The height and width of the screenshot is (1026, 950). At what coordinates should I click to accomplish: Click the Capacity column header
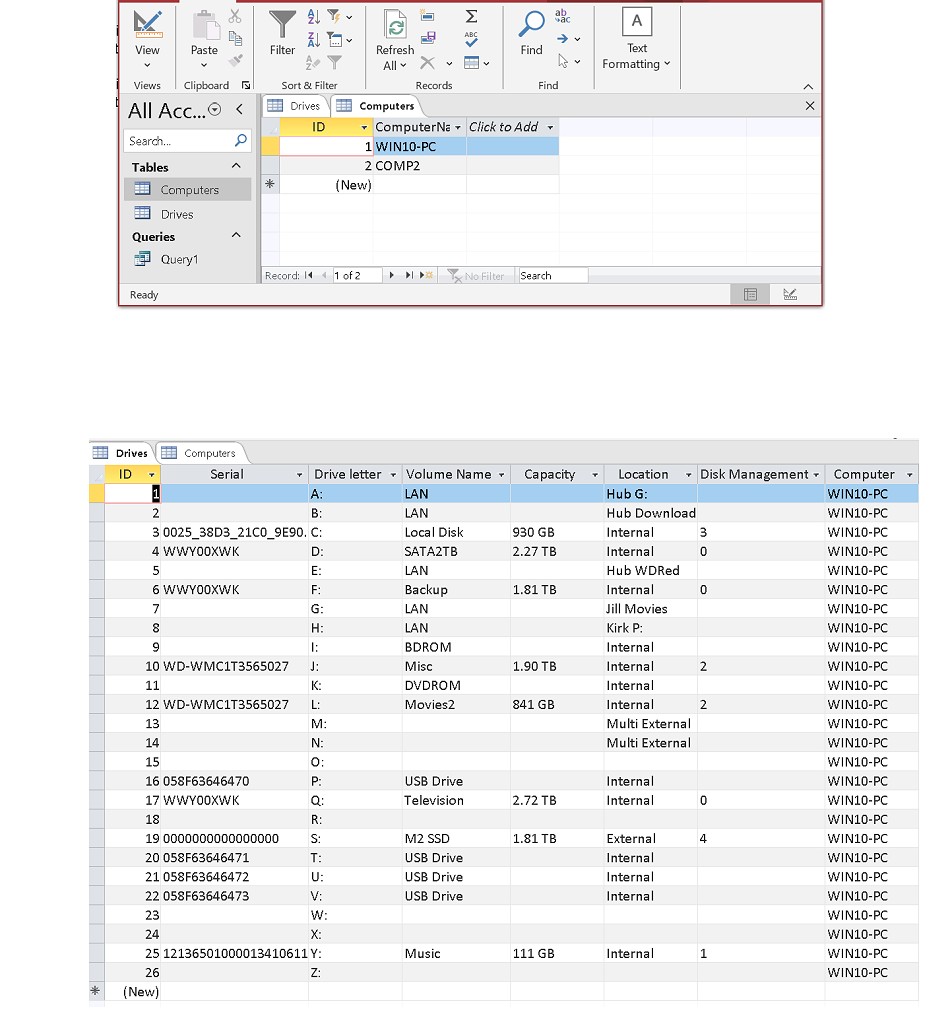[x=549, y=474]
